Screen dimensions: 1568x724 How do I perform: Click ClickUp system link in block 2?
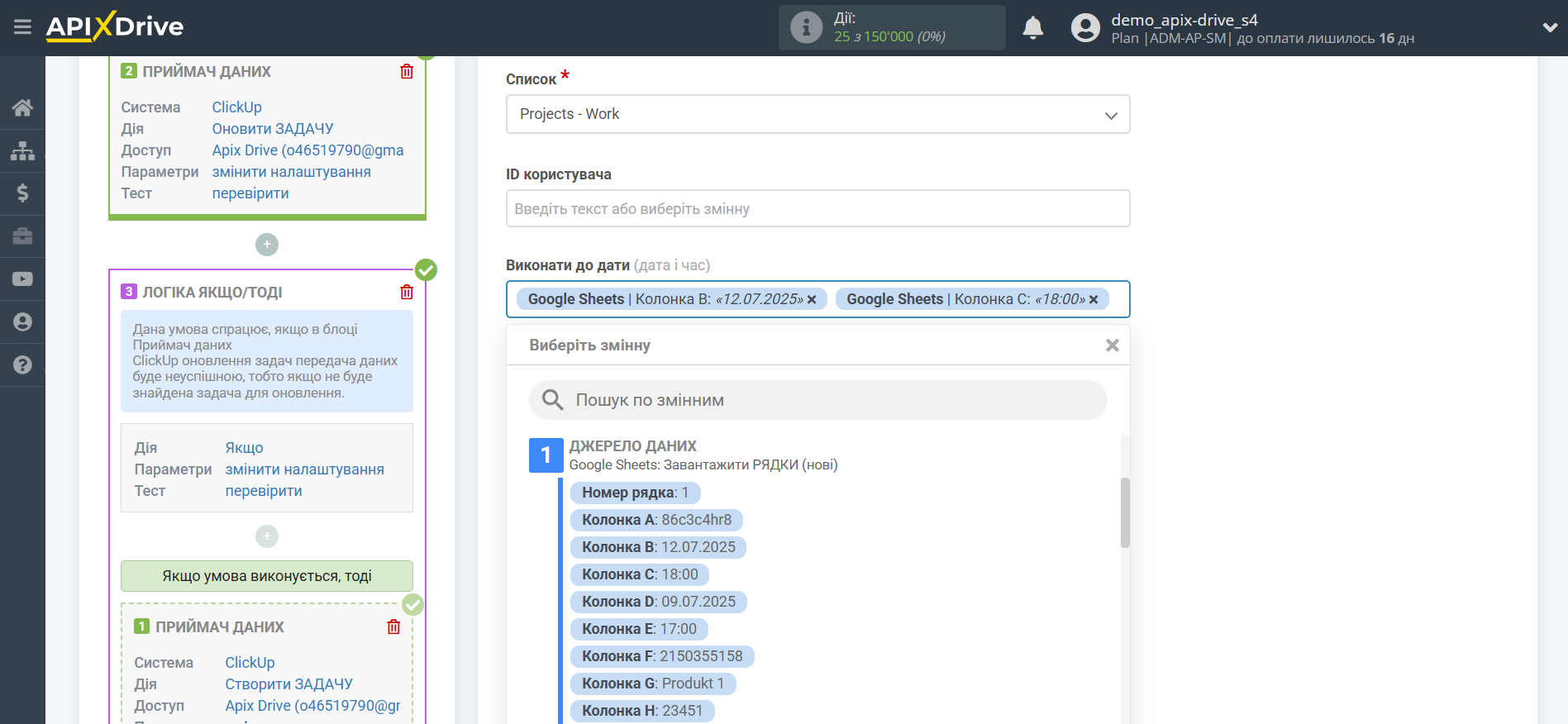pyautogui.click(x=236, y=107)
